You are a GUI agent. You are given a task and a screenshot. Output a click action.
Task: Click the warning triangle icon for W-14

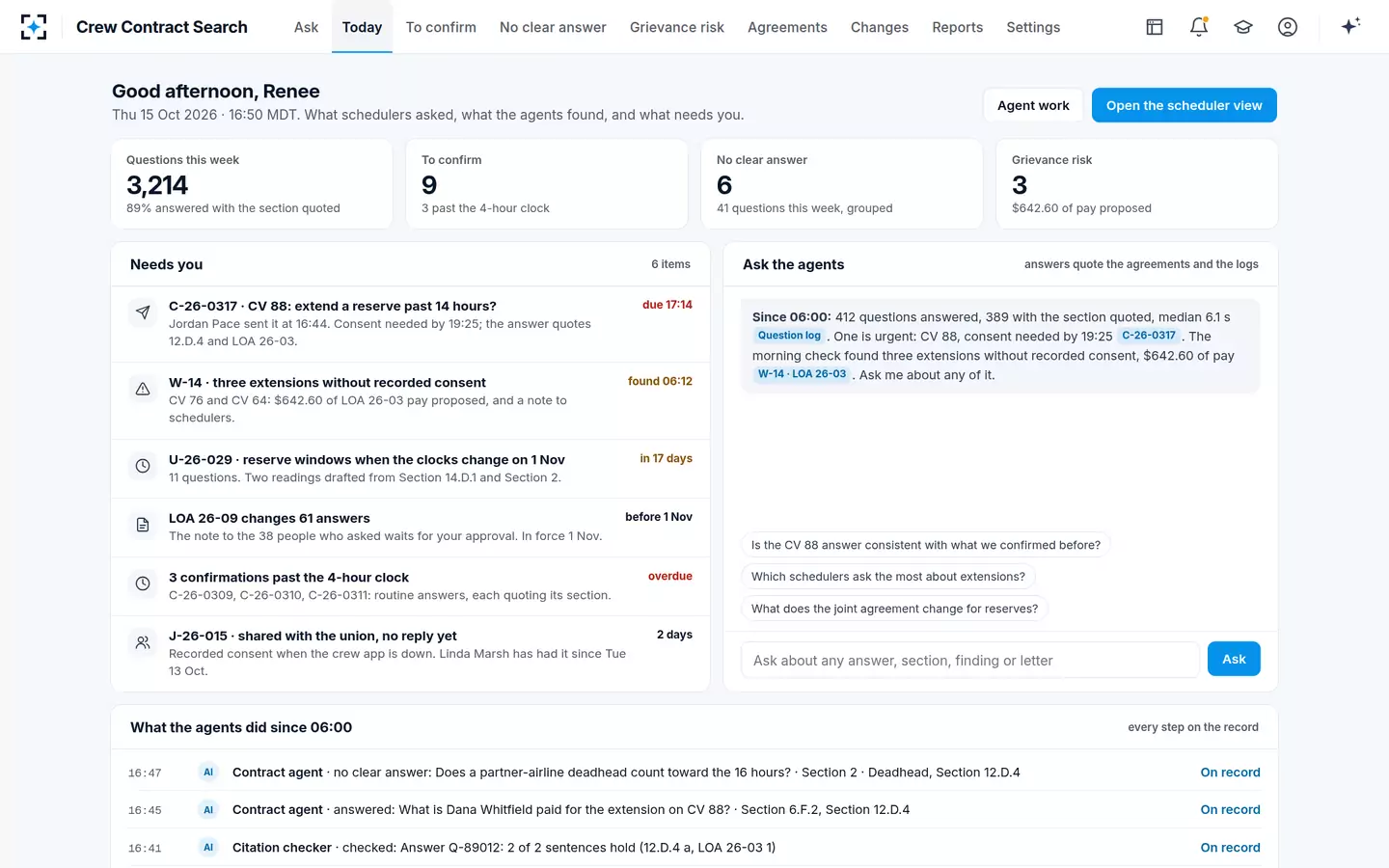(143, 389)
